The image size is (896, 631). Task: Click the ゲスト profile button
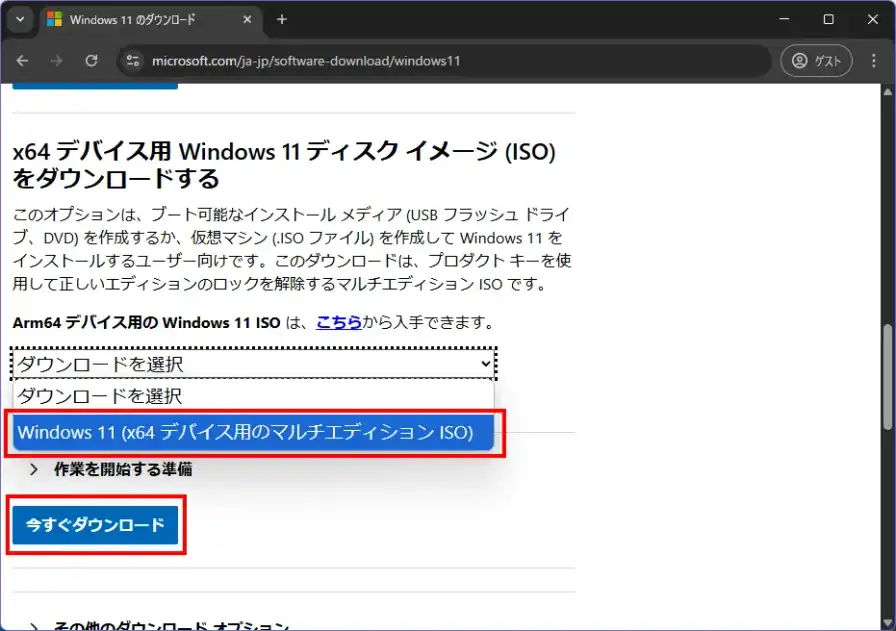pos(816,61)
